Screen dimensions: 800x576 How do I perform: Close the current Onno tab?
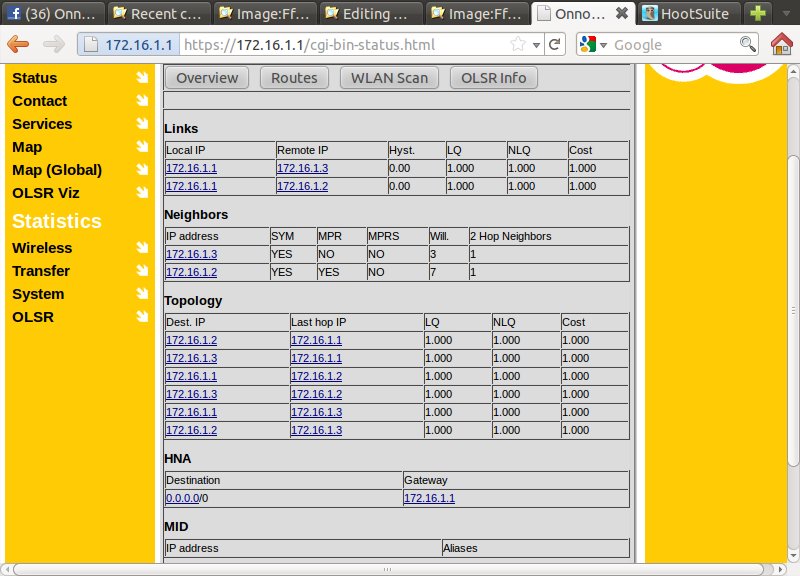pos(621,14)
